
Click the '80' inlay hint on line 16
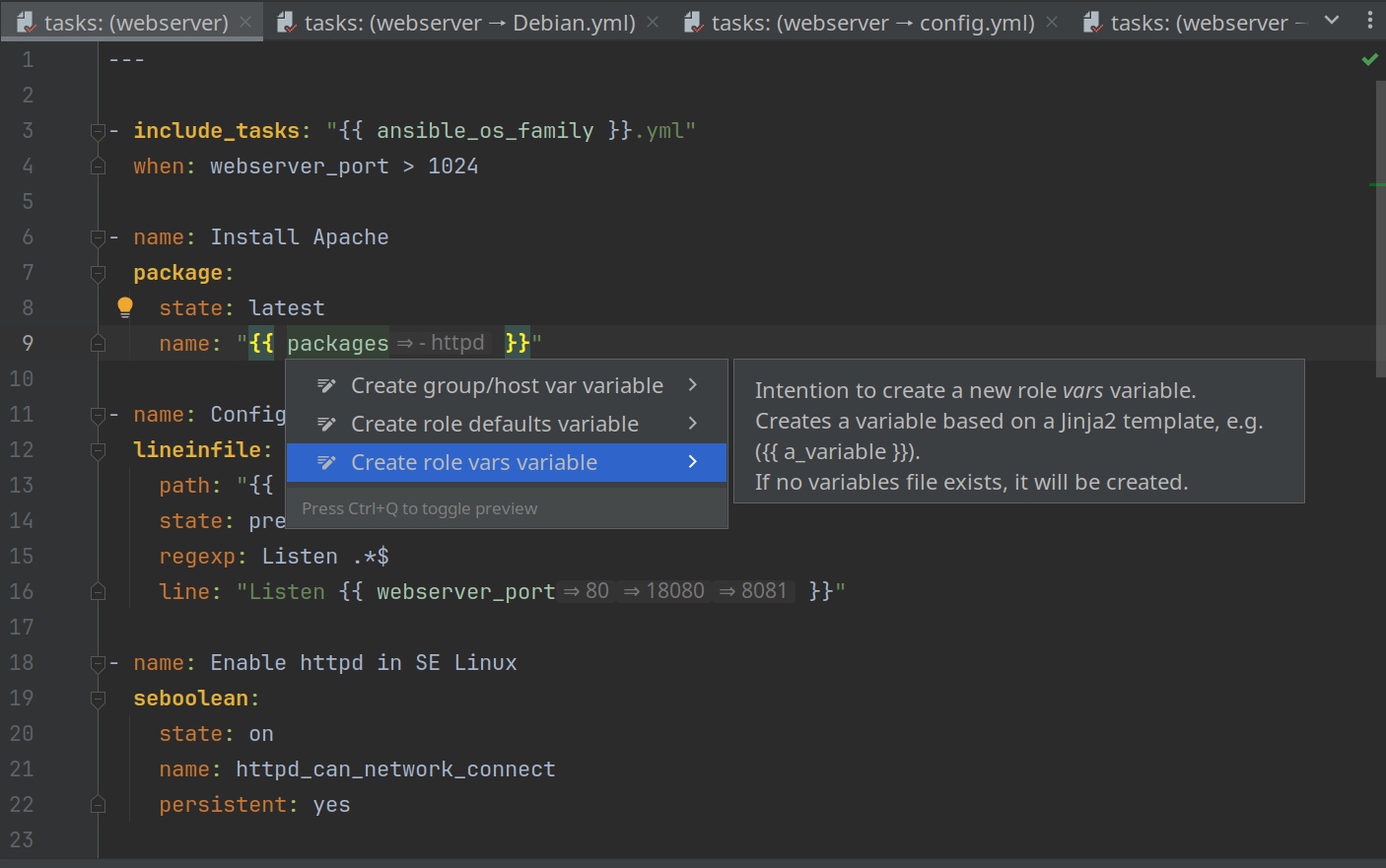(588, 591)
